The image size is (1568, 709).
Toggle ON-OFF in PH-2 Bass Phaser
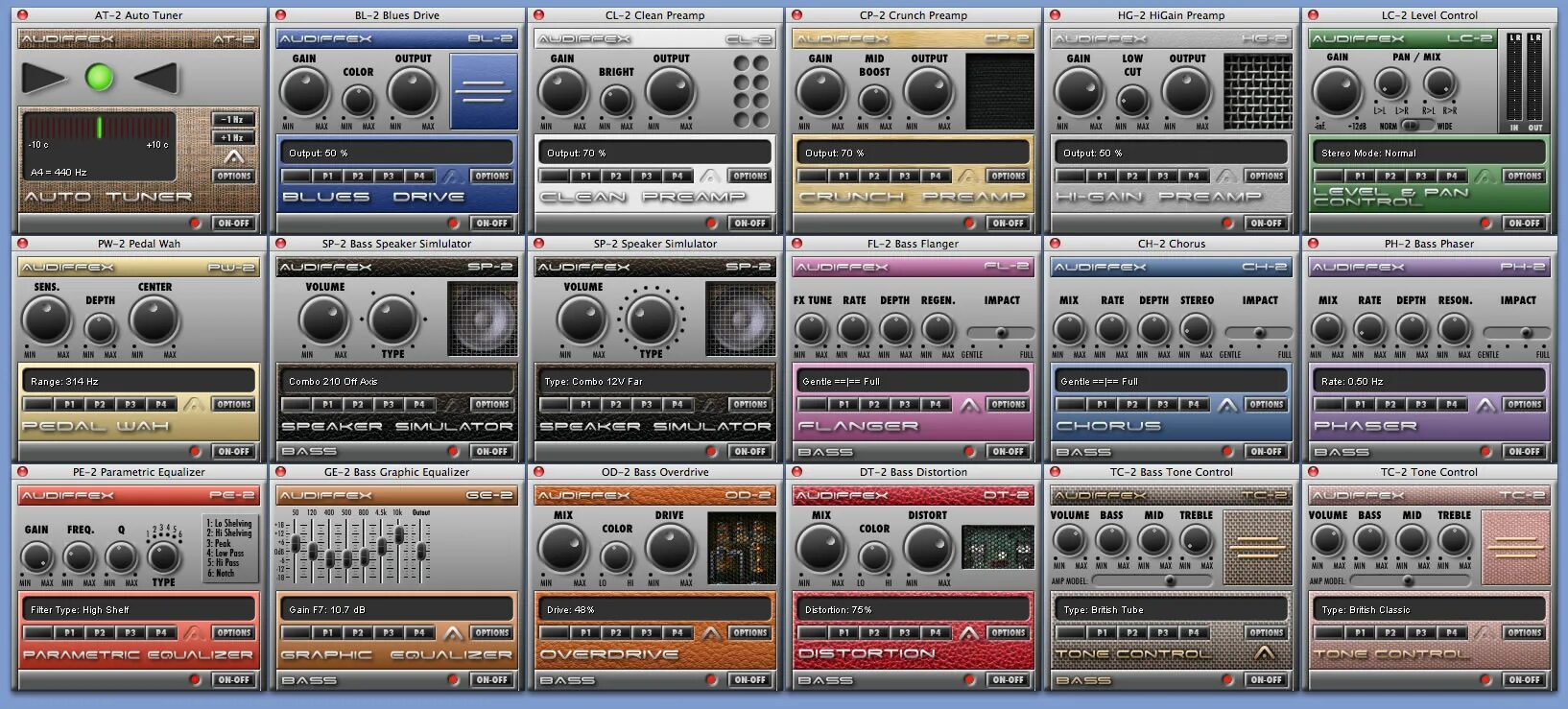pyautogui.click(x=1525, y=451)
